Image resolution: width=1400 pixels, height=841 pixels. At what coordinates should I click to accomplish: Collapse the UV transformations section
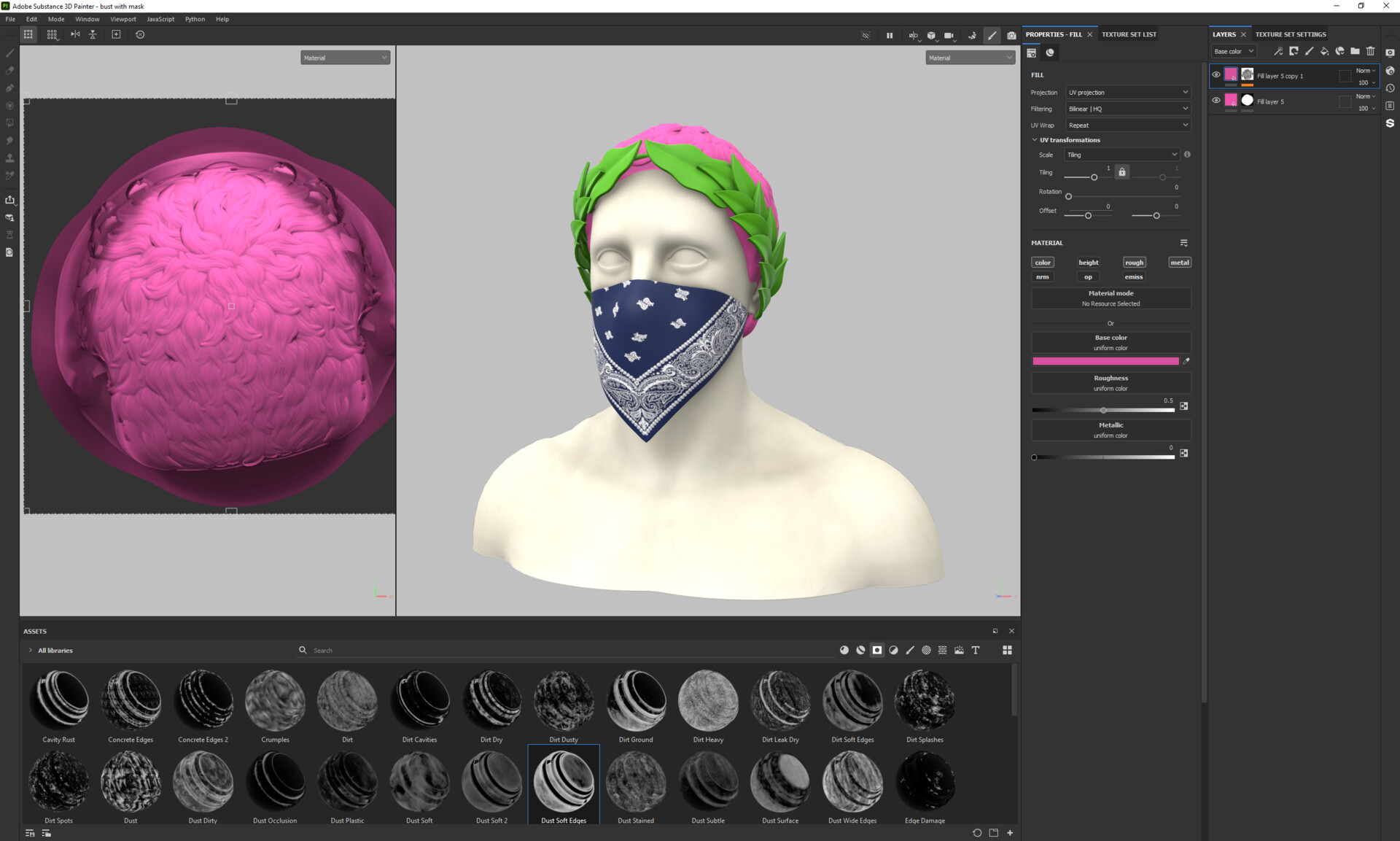(x=1035, y=140)
